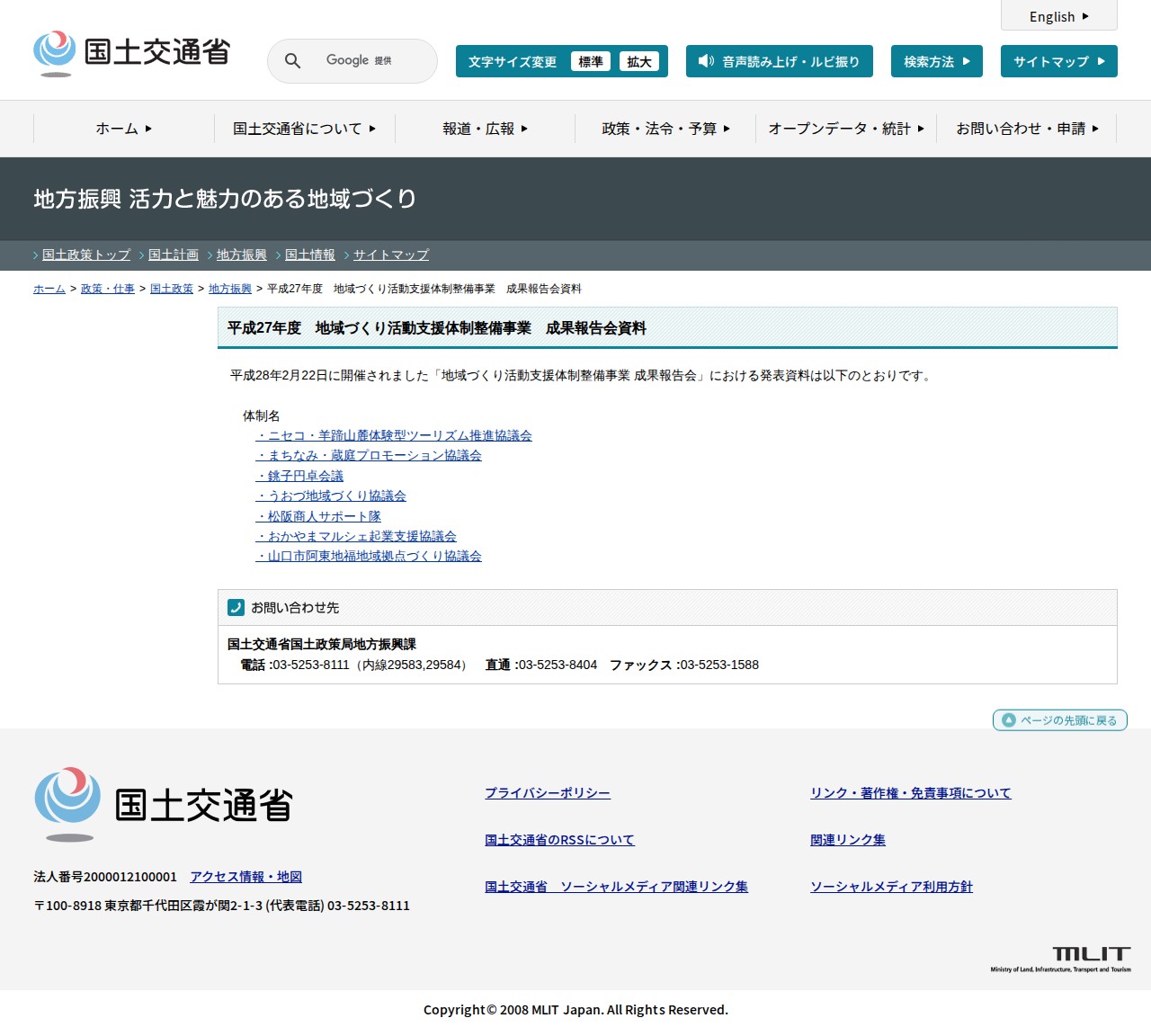Viewport: 1151px width, 1036px height.
Task: Click the MLIT logo in header
Action: (x=132, y=53)
